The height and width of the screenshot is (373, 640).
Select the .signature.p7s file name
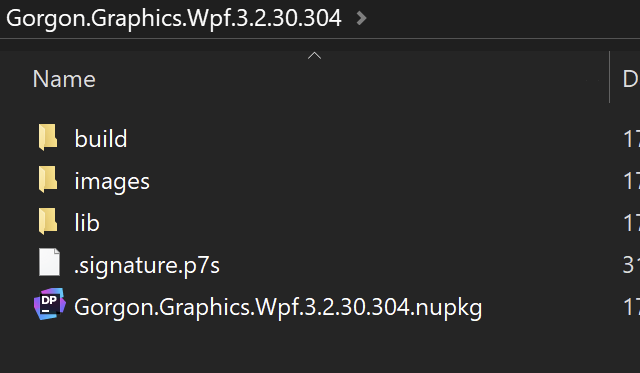[147, 265]
